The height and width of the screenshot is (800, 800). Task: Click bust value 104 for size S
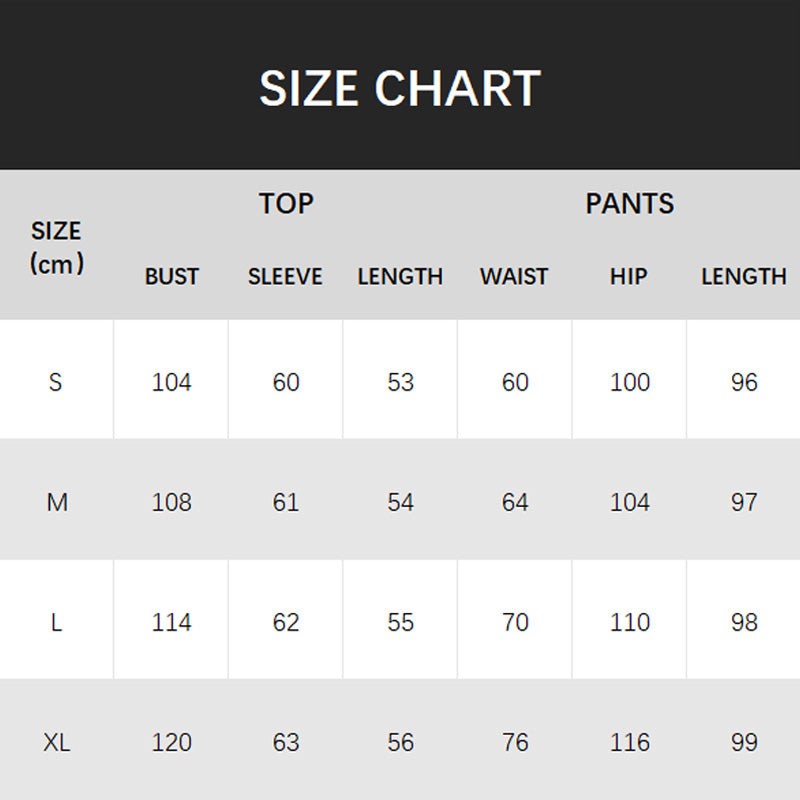[172, 382]
